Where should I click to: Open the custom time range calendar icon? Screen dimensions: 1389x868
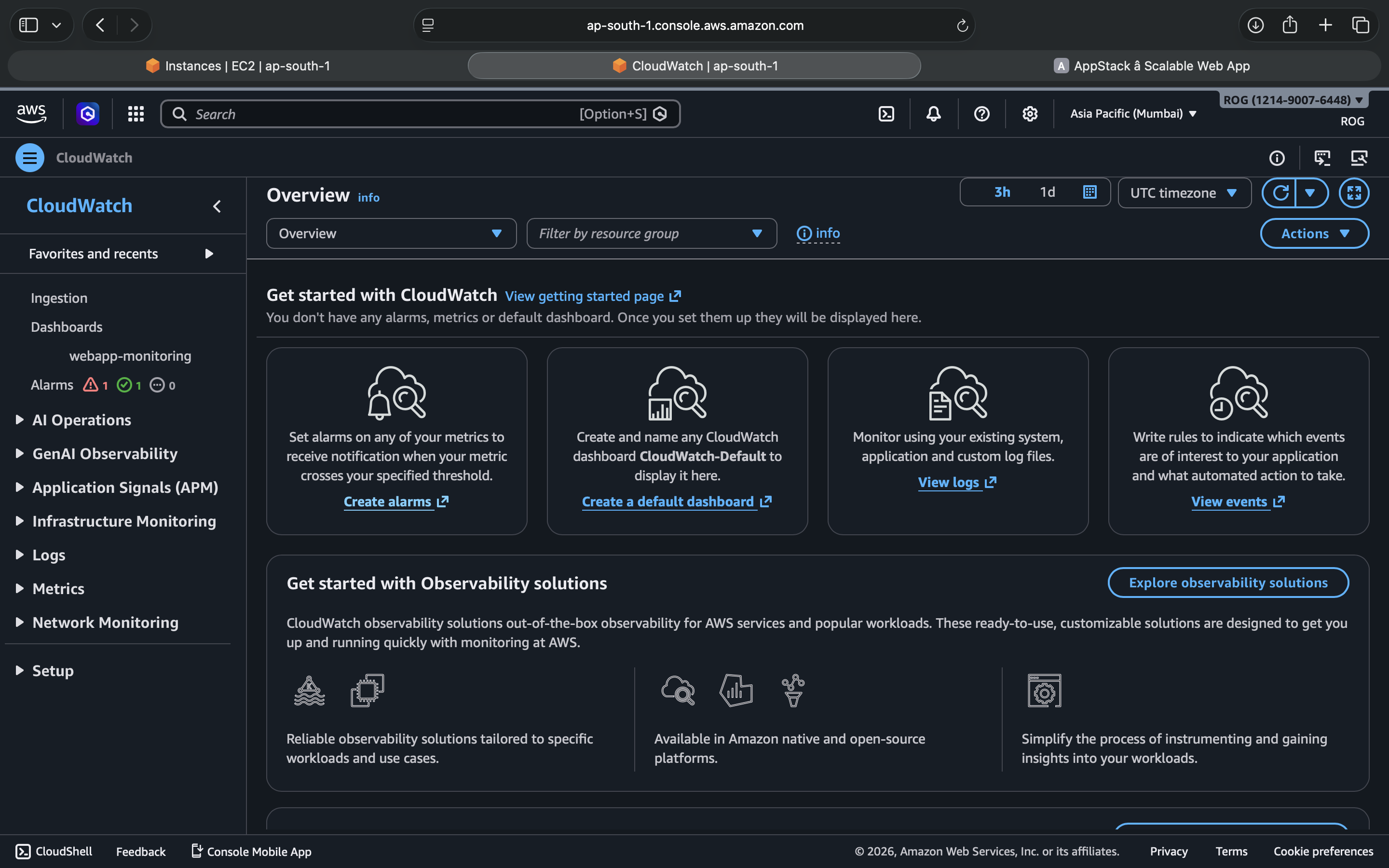[1089, 192]
